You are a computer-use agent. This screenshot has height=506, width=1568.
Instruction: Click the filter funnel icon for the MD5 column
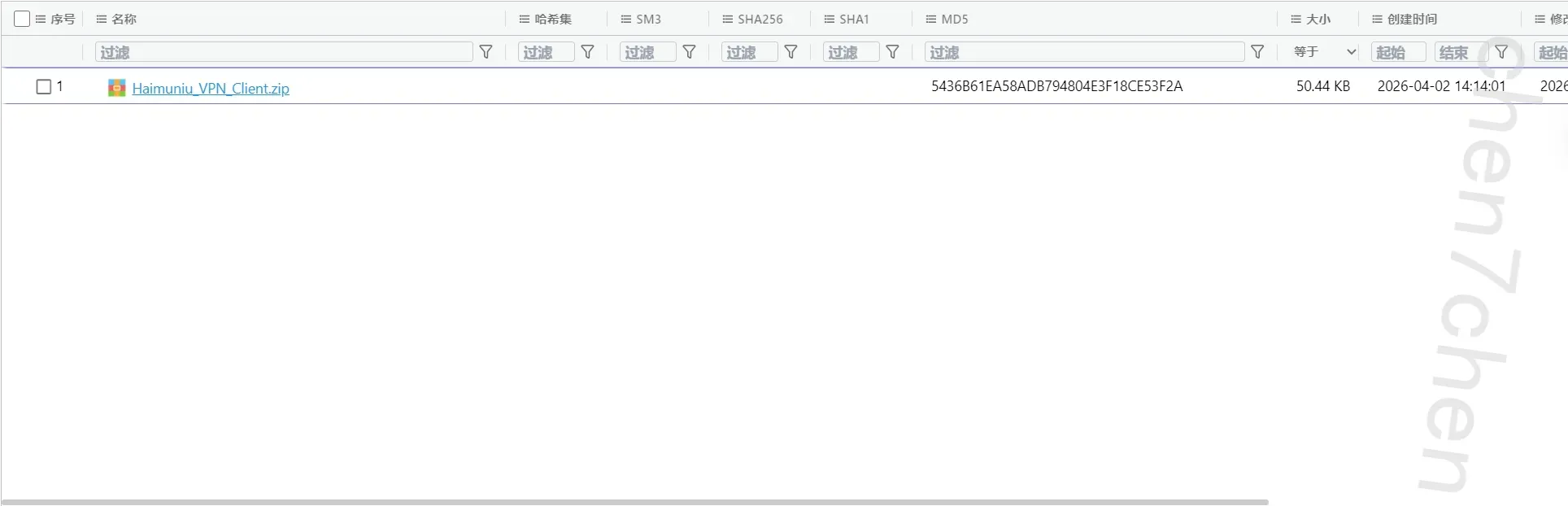1257,52
